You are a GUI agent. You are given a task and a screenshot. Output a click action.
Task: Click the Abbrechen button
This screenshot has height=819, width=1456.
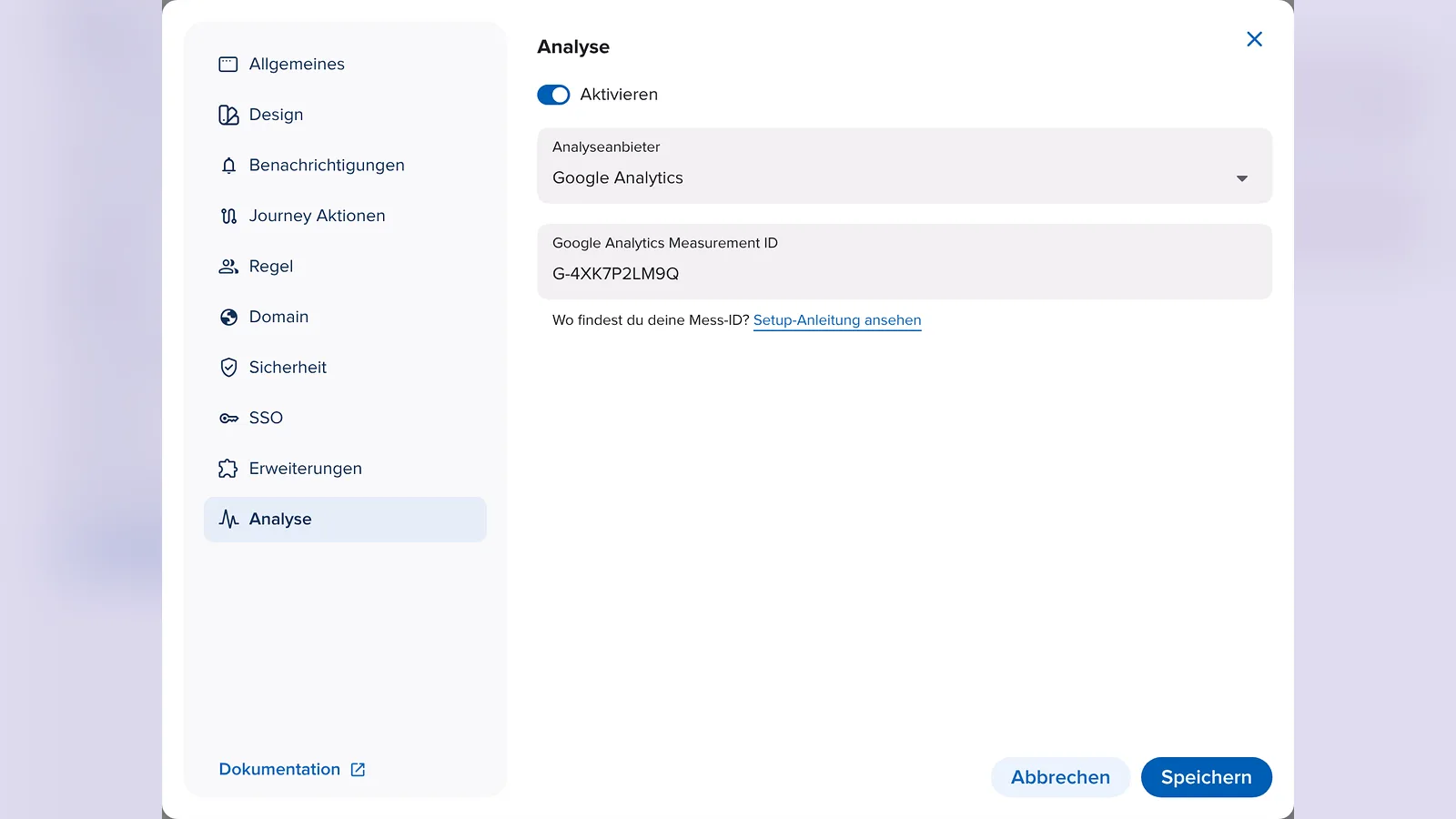(1060, 777)
